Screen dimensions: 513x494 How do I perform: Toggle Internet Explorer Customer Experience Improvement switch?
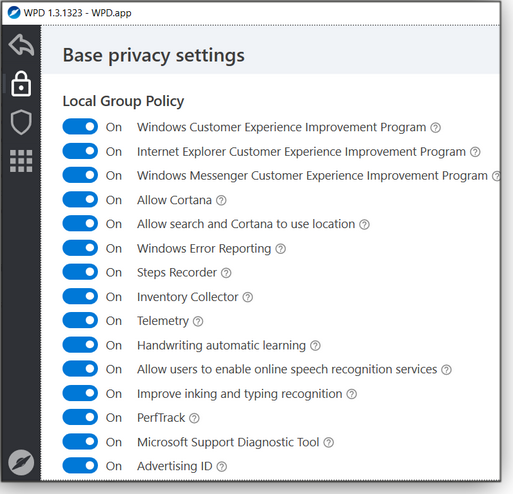click(80, 151)
